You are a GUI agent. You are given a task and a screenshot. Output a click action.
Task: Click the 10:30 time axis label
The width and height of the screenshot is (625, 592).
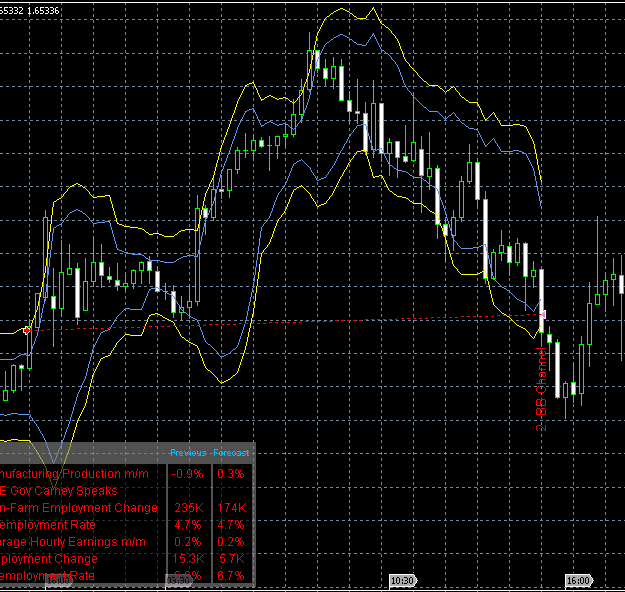(x=403, y=580)
